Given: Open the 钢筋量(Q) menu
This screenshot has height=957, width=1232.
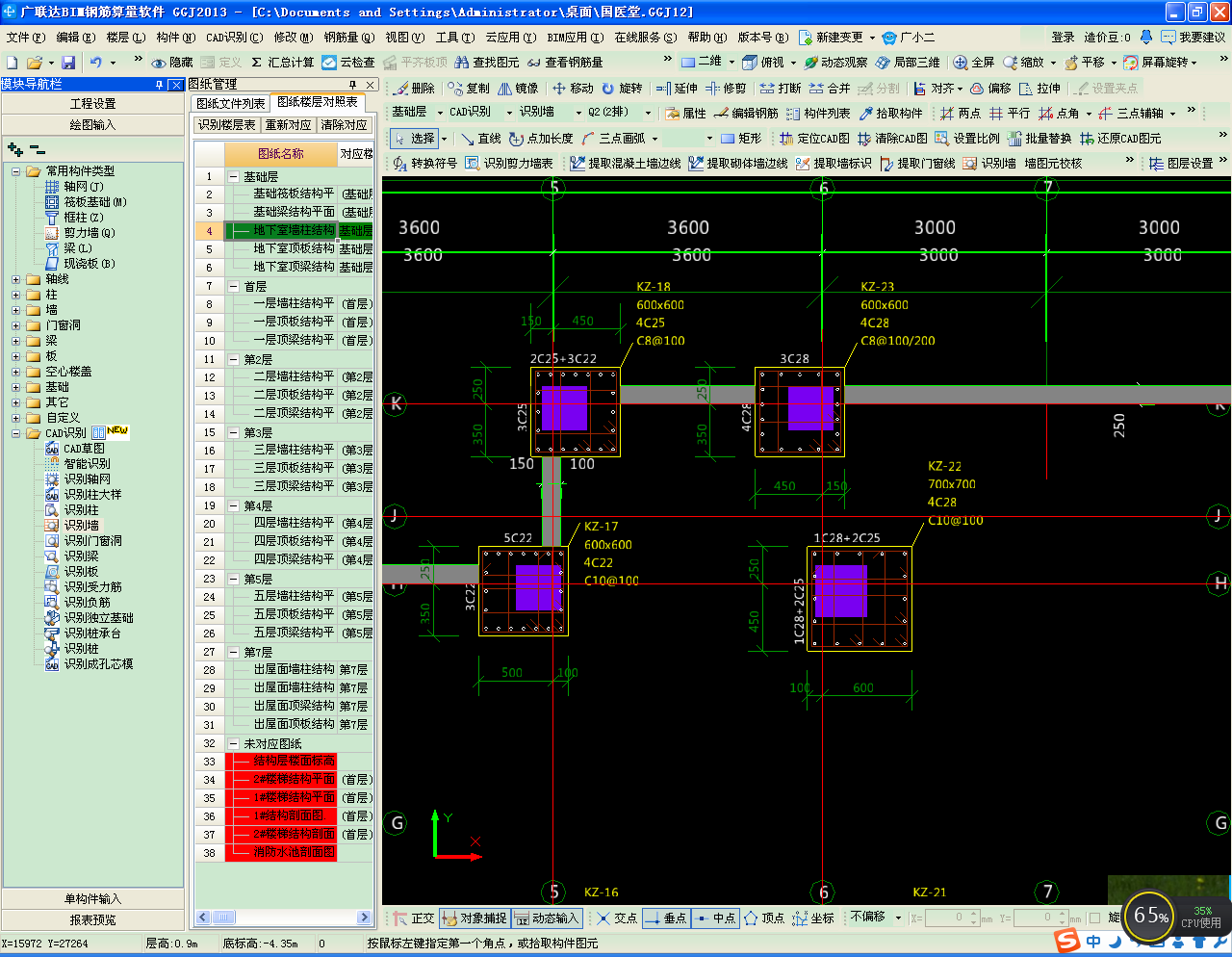Looking at the screenshot, I should point(348,37).
